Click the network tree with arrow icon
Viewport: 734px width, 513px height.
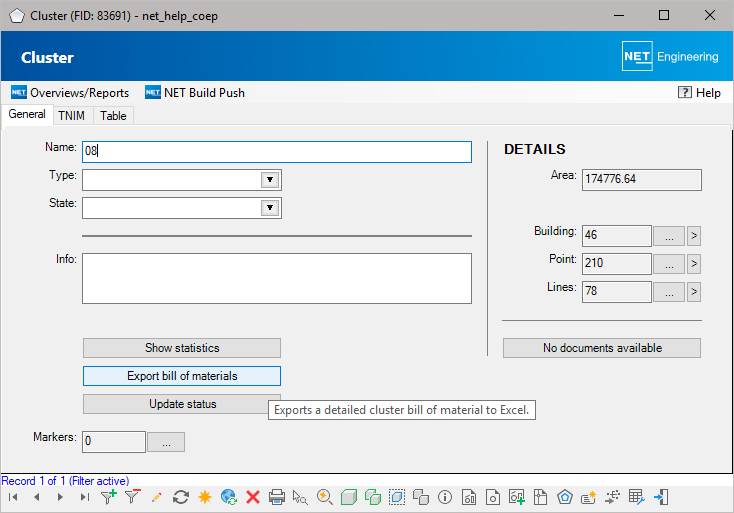tap(612, 497)
